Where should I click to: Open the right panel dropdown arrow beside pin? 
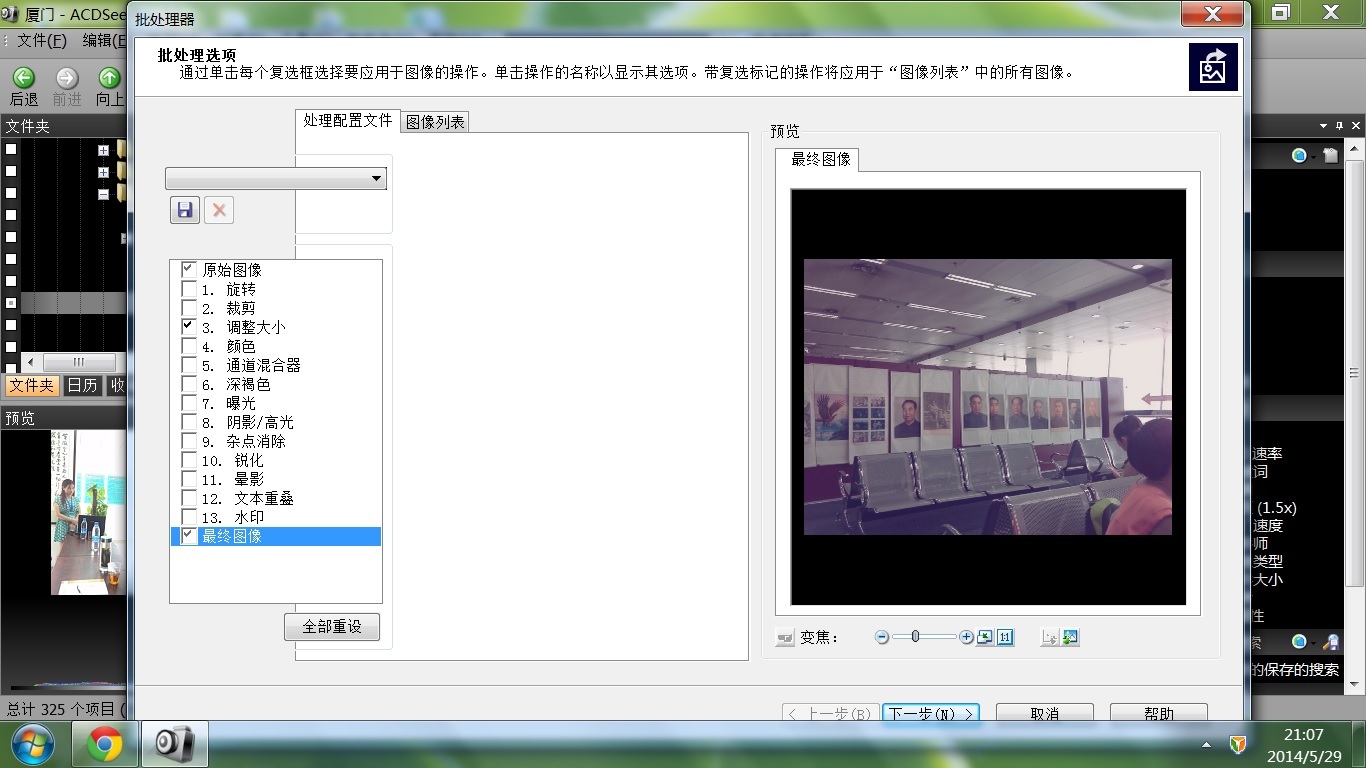click(1323, 126)
